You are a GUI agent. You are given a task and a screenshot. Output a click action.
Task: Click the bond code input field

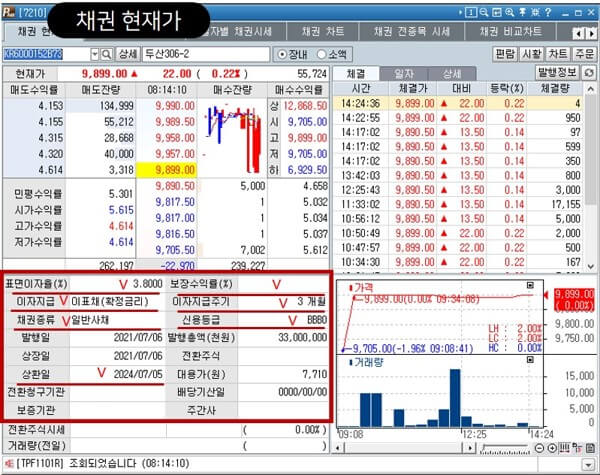pyautogui.click(x=47, y=54)
